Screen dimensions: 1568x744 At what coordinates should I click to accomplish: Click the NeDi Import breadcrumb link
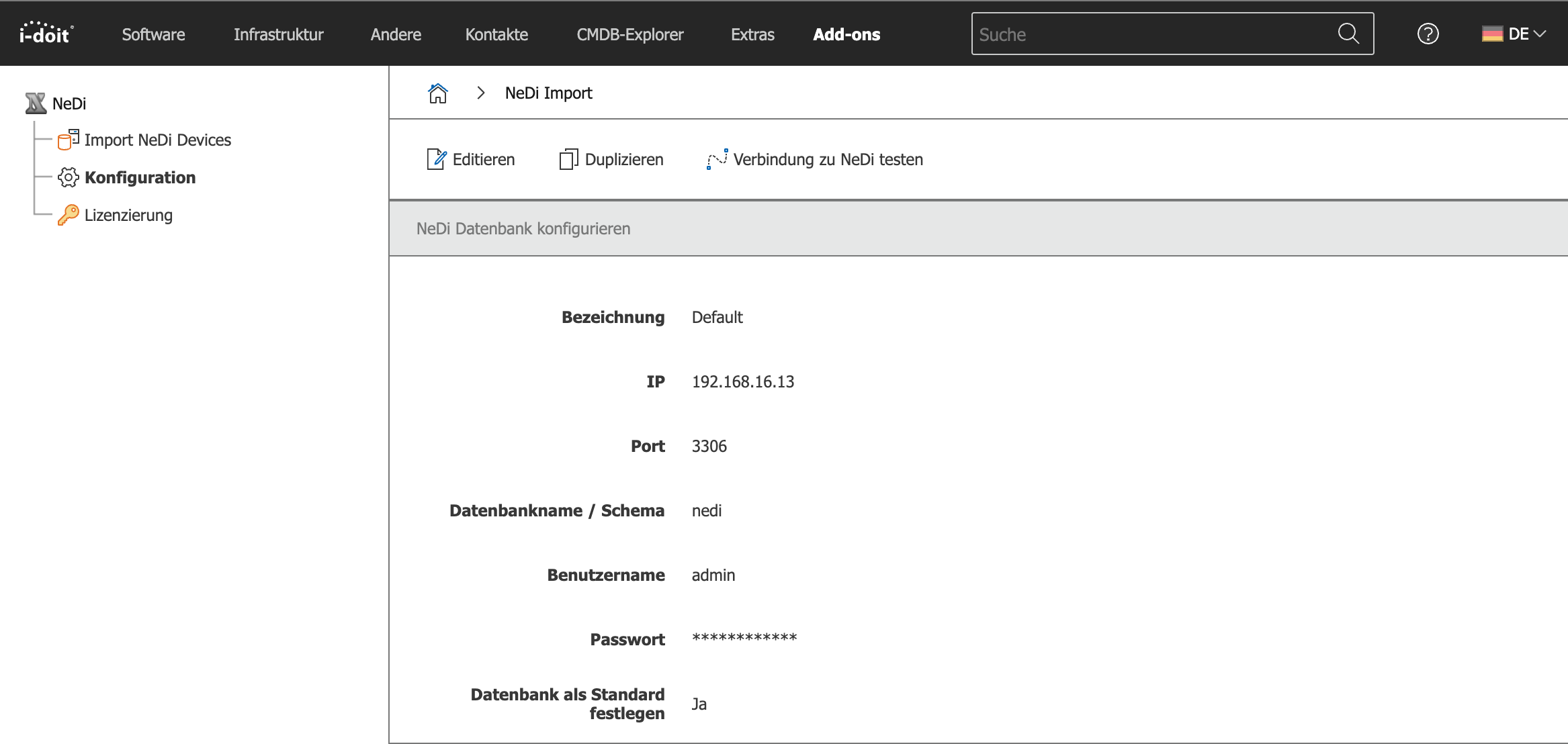[x=548, y=93]
